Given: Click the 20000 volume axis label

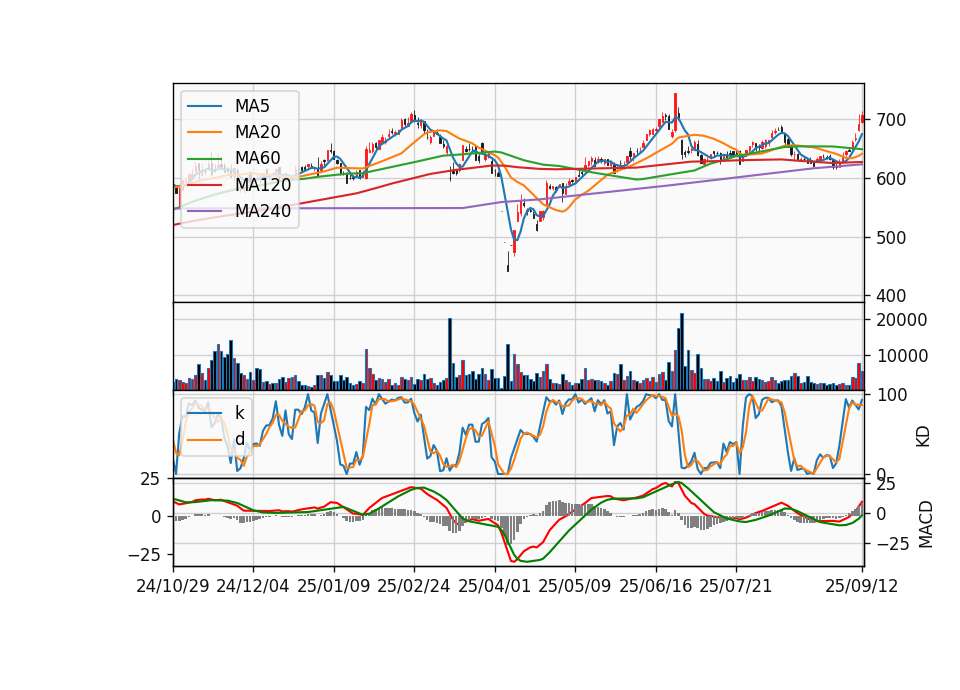Looking at the screenshot, I should (902, 320).
